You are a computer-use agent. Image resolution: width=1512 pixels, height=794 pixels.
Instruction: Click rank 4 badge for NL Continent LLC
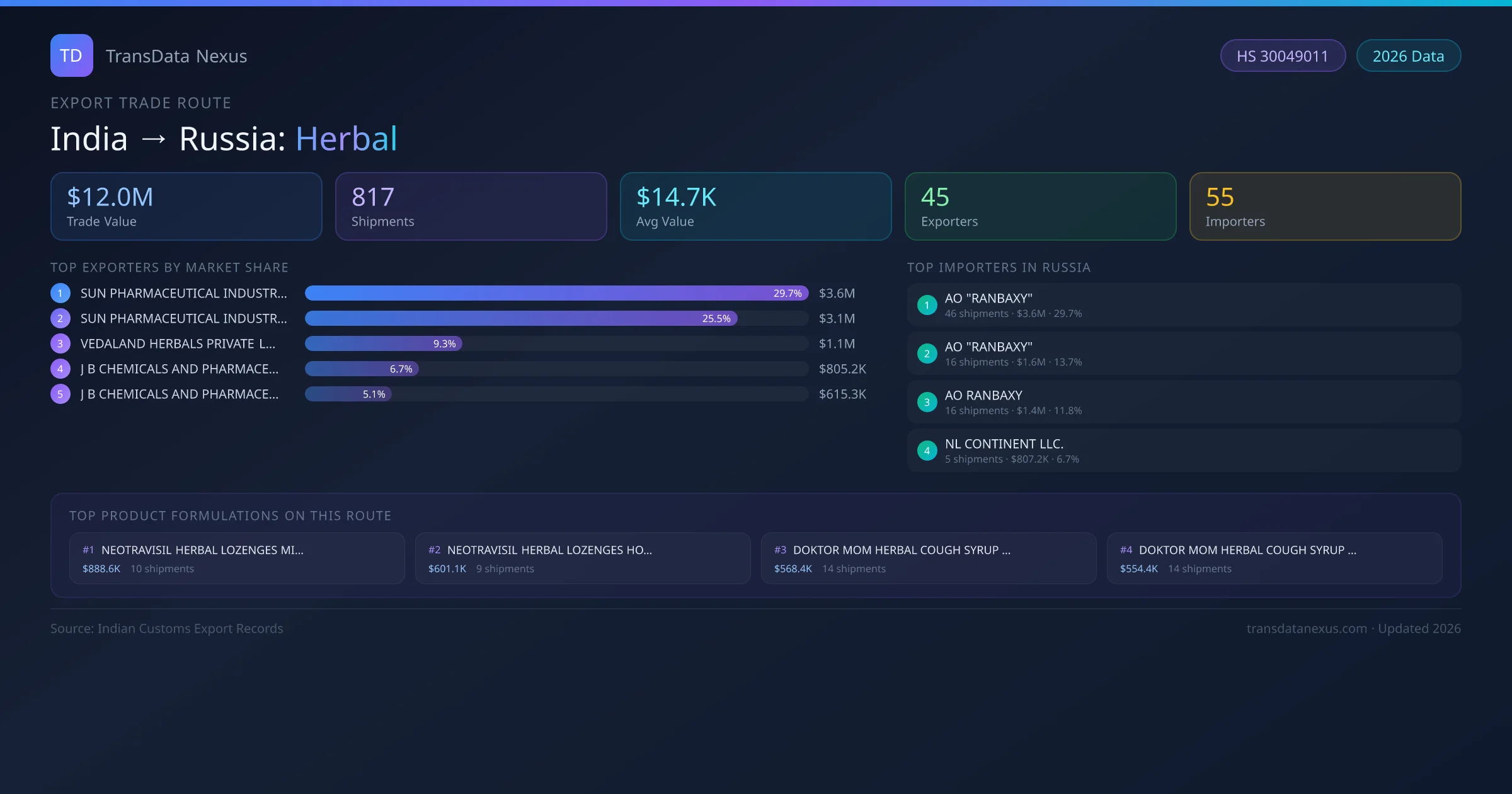[927, 451]
